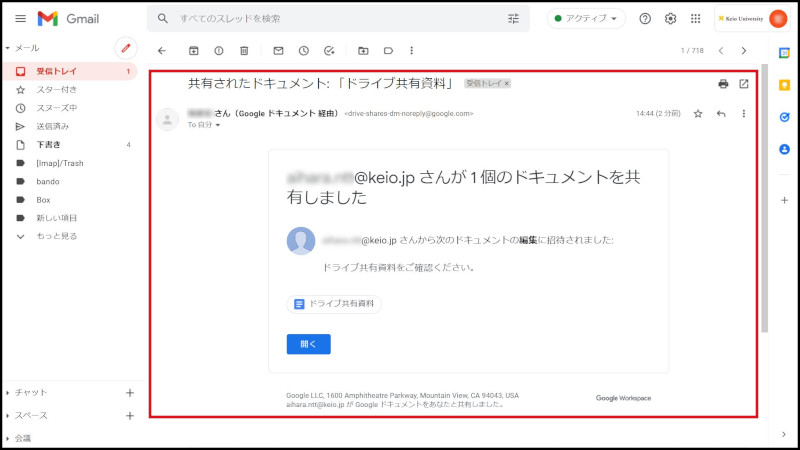This screenshot has width=800, height=450.
Task: Reply using the arrow icon
Action: (x=721, y=114)
